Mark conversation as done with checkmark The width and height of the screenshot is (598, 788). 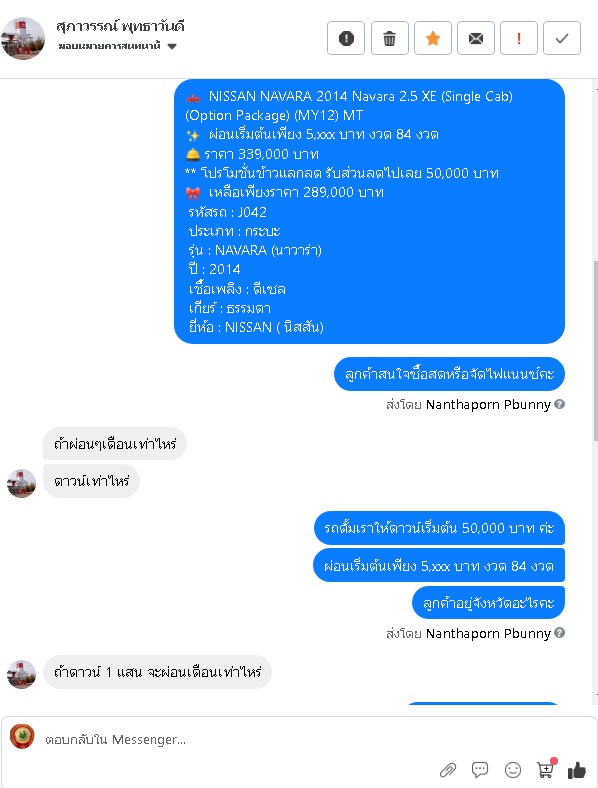(562, 38)
